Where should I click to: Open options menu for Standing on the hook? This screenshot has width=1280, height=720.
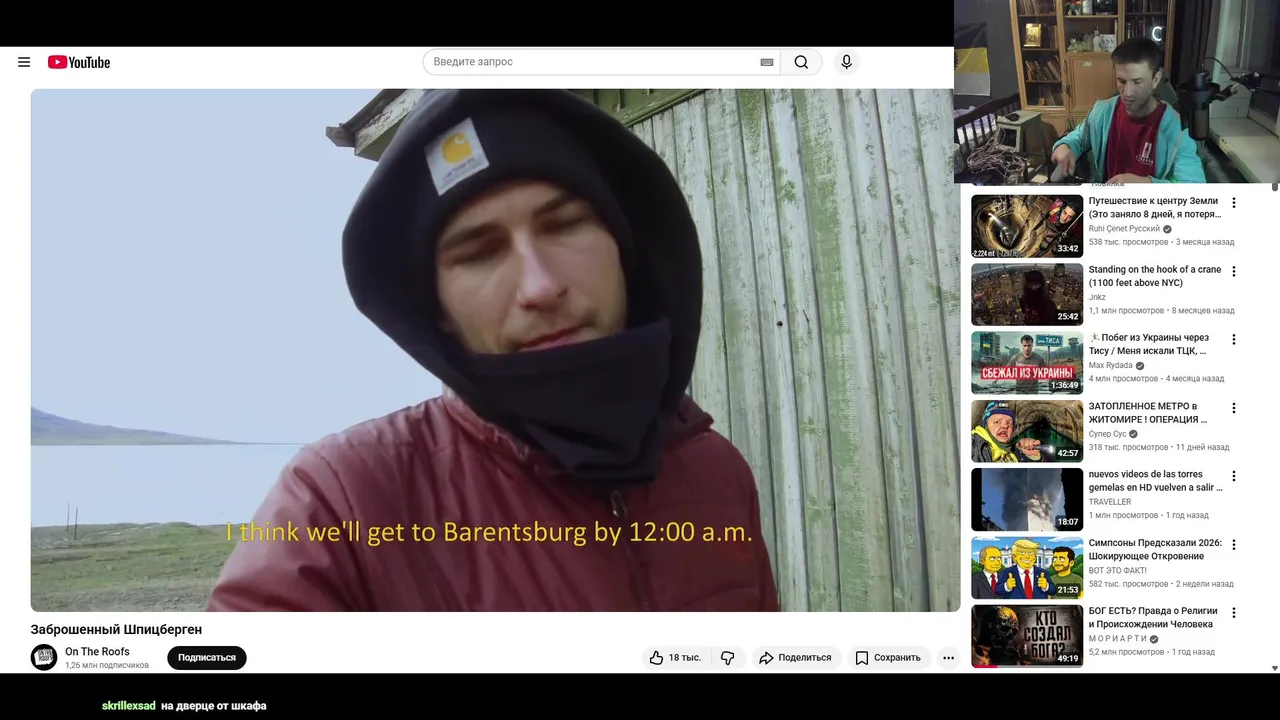tap(1234, 271)
